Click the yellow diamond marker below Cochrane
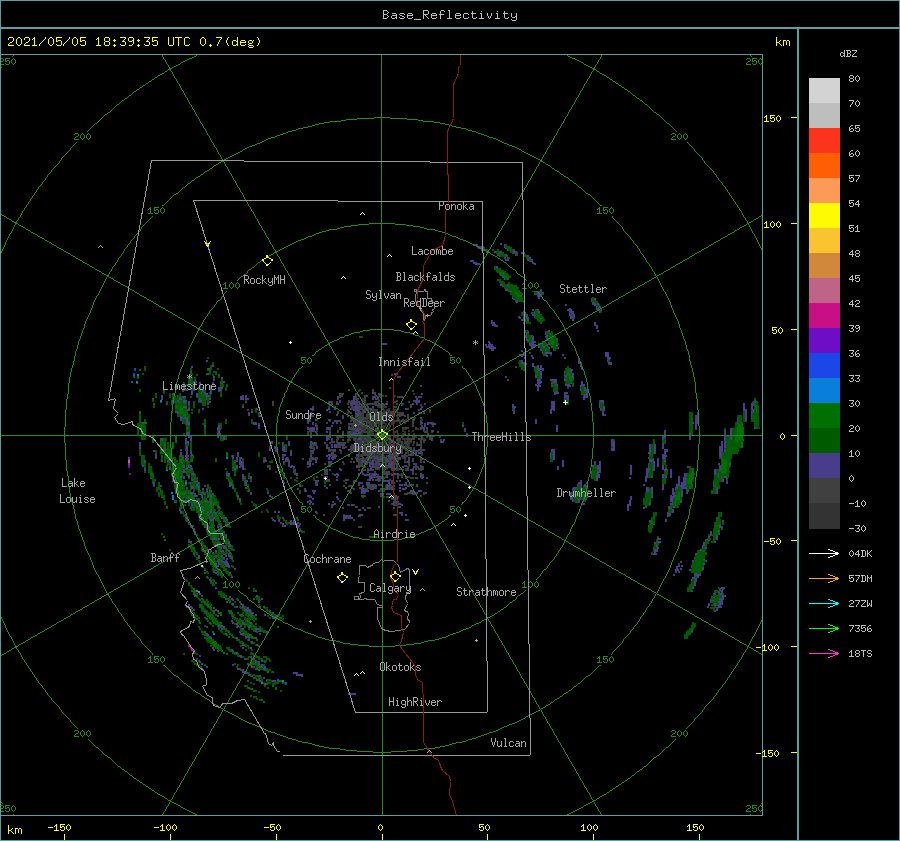This screenshot has height=841, width=900. coord(342,578)
